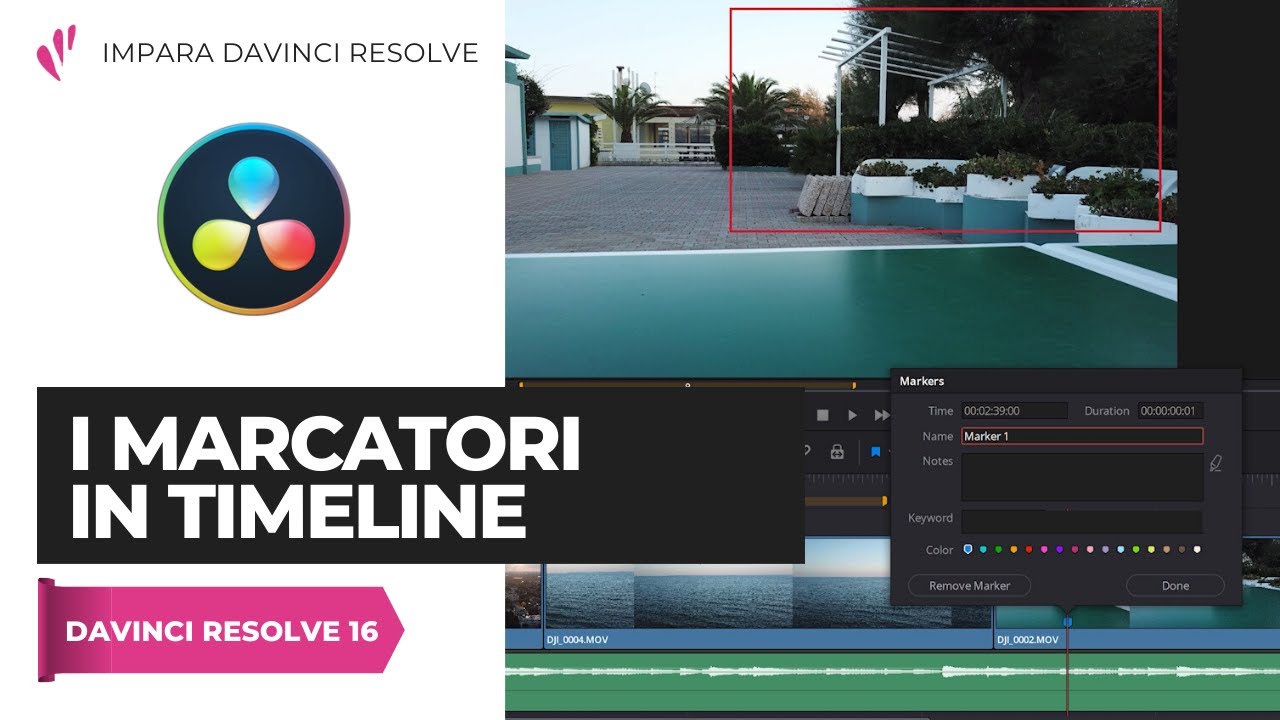Click Done in the Markers dialog

tap(1176, 586)
